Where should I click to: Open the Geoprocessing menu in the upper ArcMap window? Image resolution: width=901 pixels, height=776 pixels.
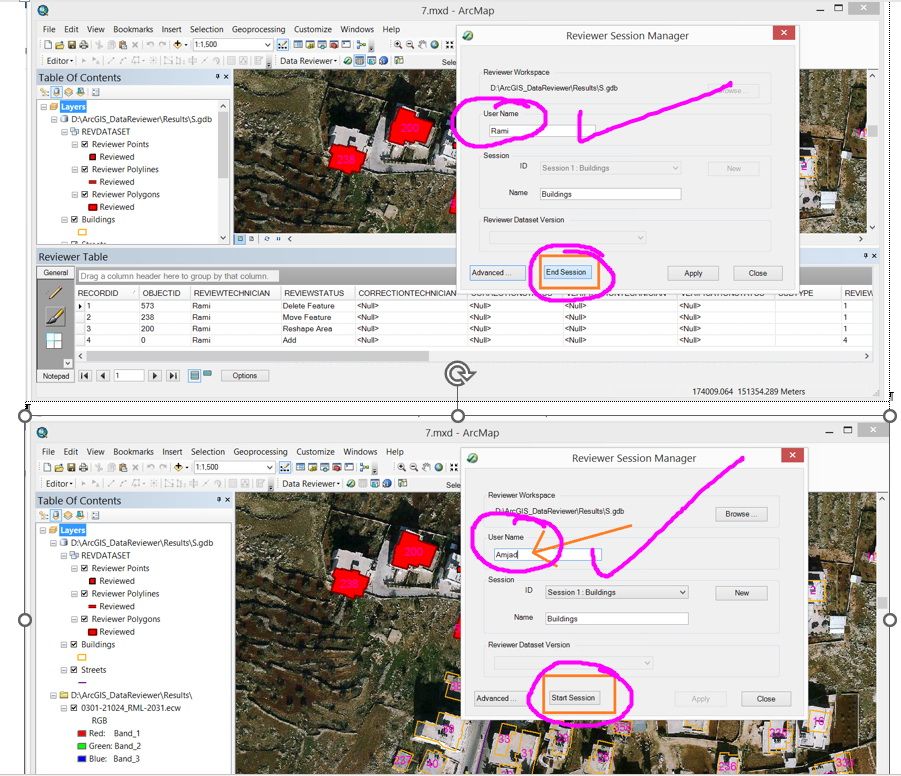click(x=258, y=29)
